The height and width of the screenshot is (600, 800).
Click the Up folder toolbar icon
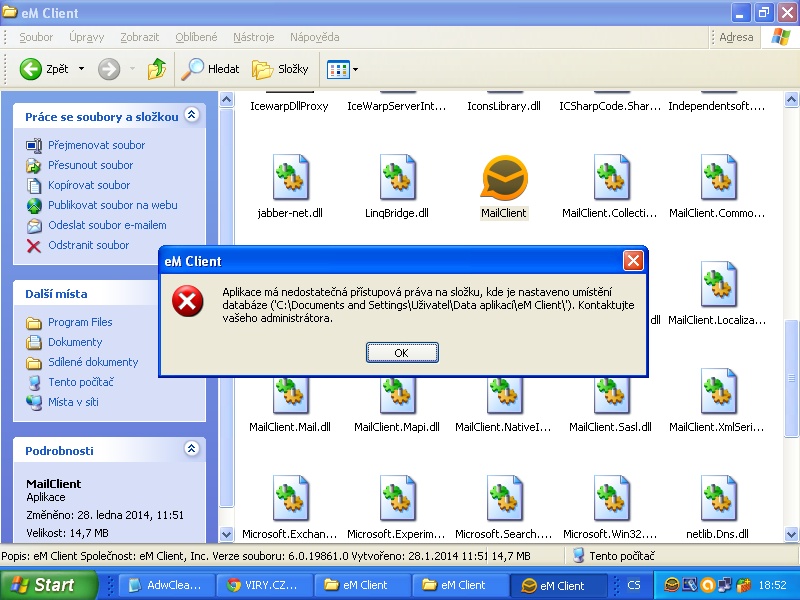pos(156,69)
